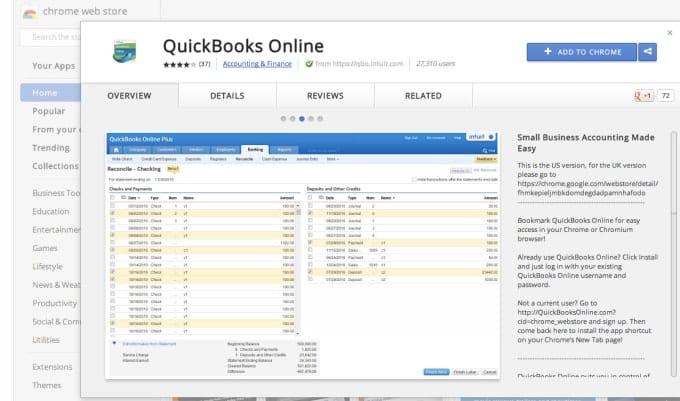The image size is (680, 401).
Task: Switch to the Details tab
Action: [227, 96]
